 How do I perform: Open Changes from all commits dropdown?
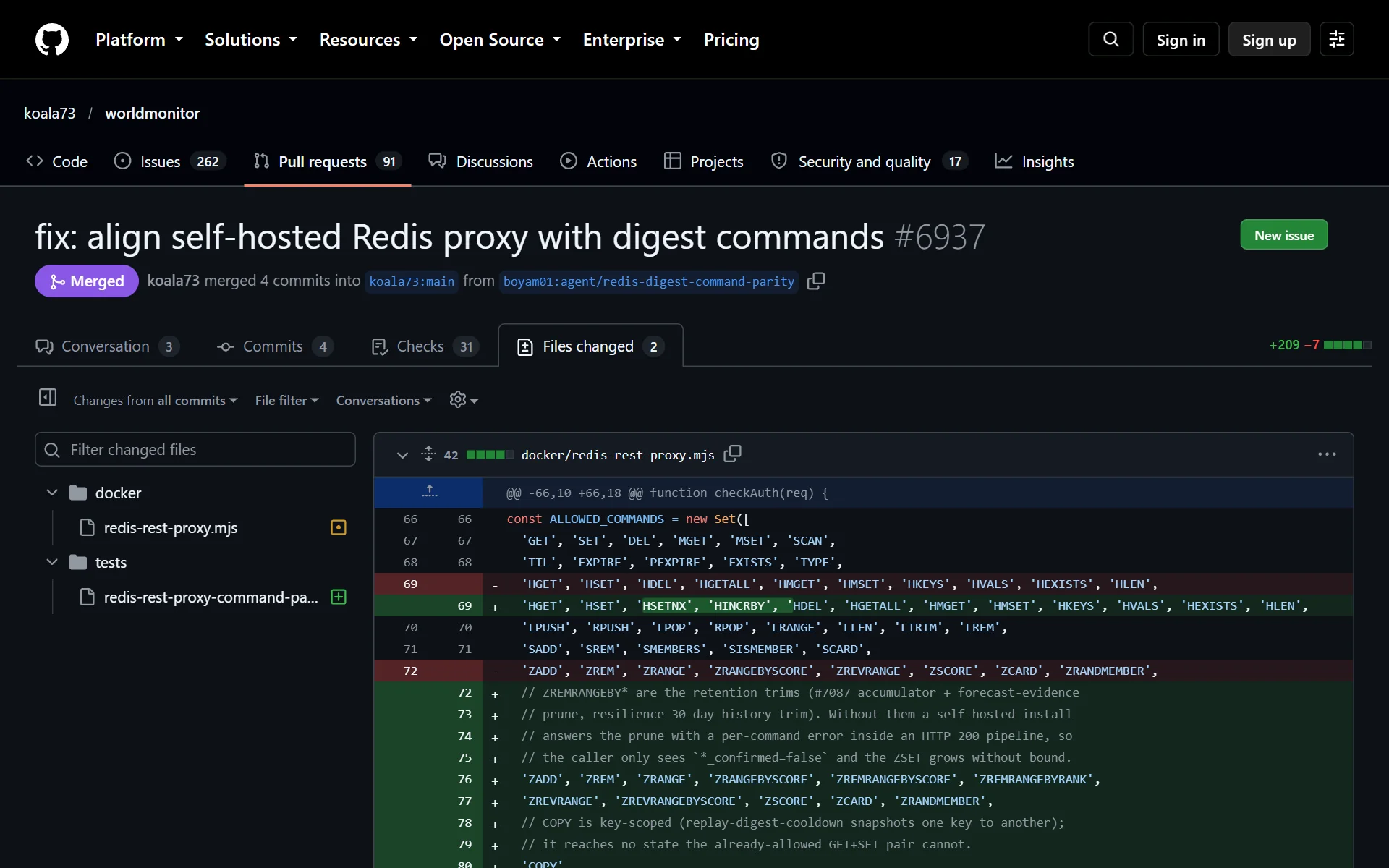coord(156,400)
